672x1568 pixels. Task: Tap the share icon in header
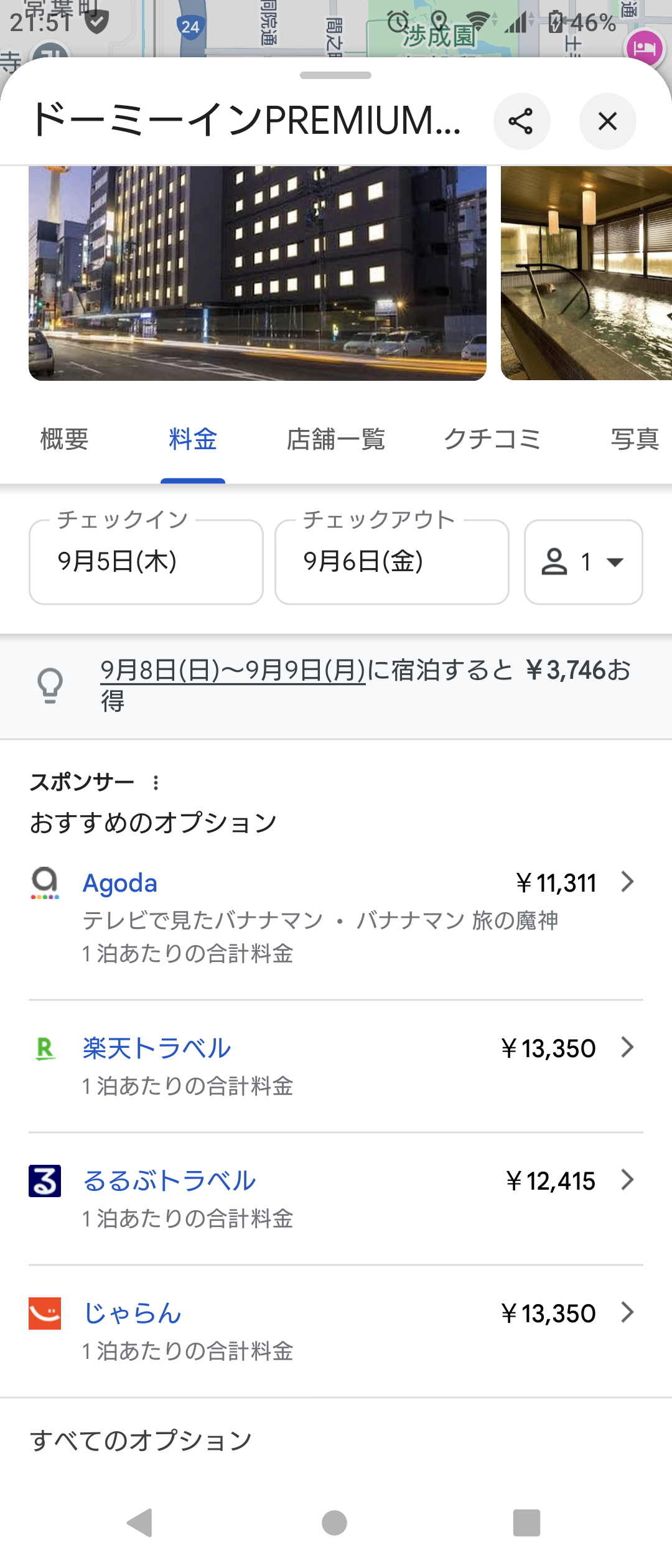tap(521, 121)
